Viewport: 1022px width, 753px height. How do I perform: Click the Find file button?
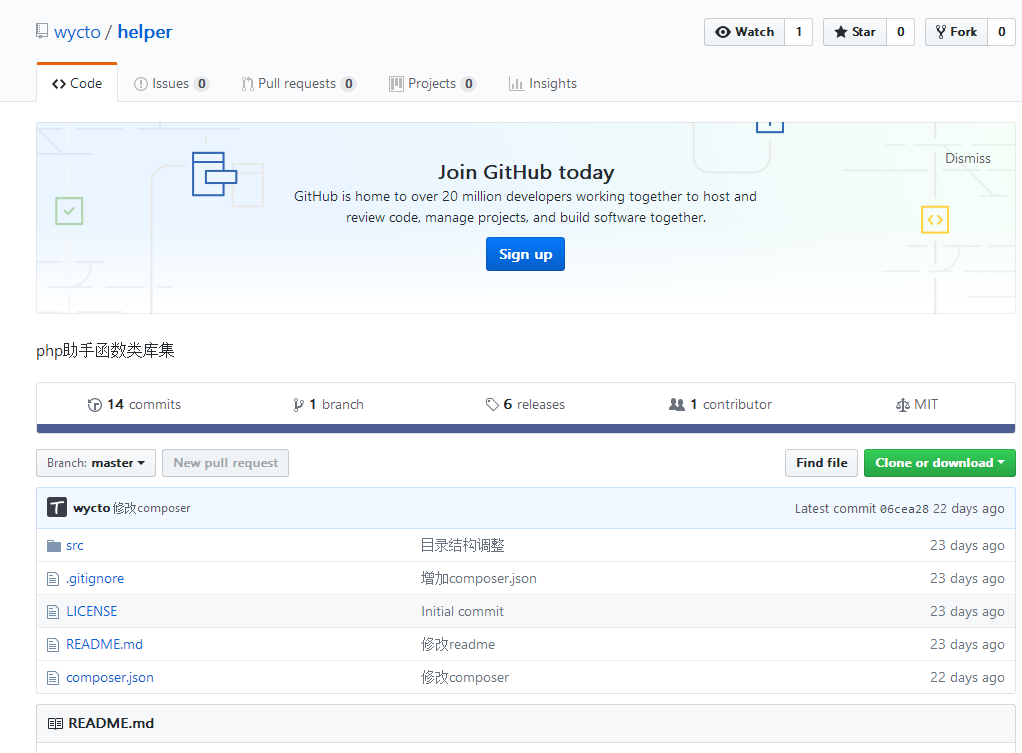[x=821, y=463]
